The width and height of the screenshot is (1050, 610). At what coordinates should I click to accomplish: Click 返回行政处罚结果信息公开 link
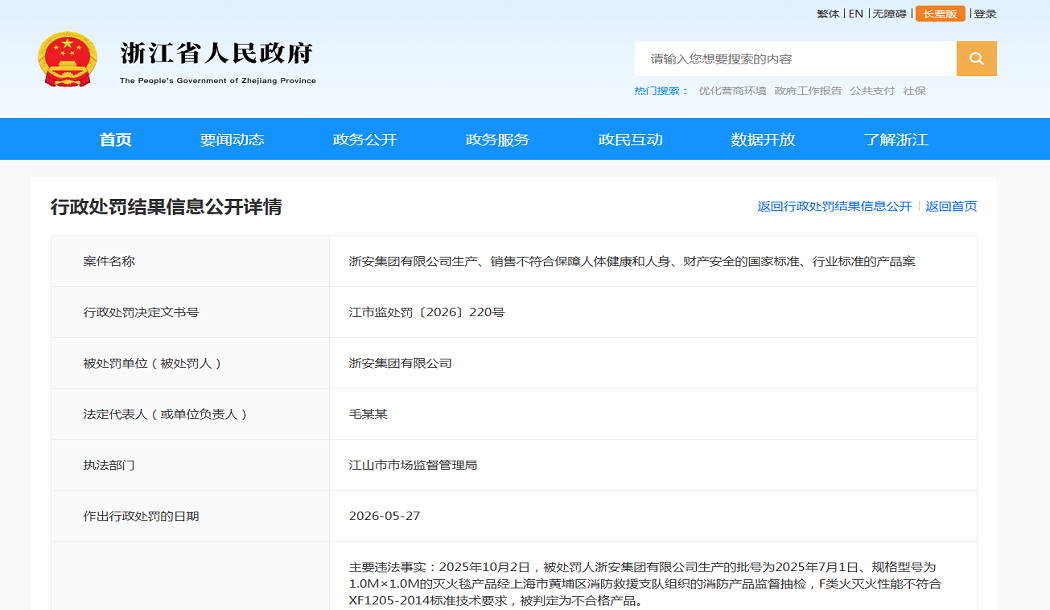pyautogui.click(x=834, y=206)
